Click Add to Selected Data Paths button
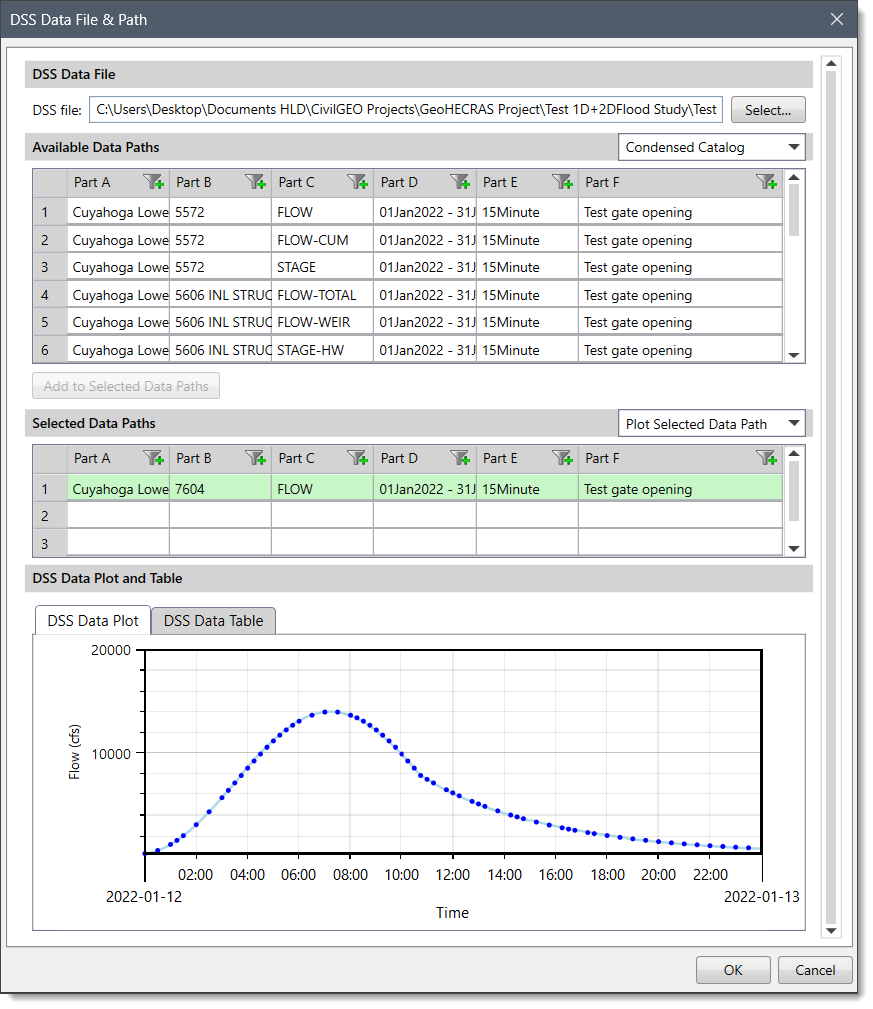This screenshot has width=873, height=1009. [x=126, y=386]
